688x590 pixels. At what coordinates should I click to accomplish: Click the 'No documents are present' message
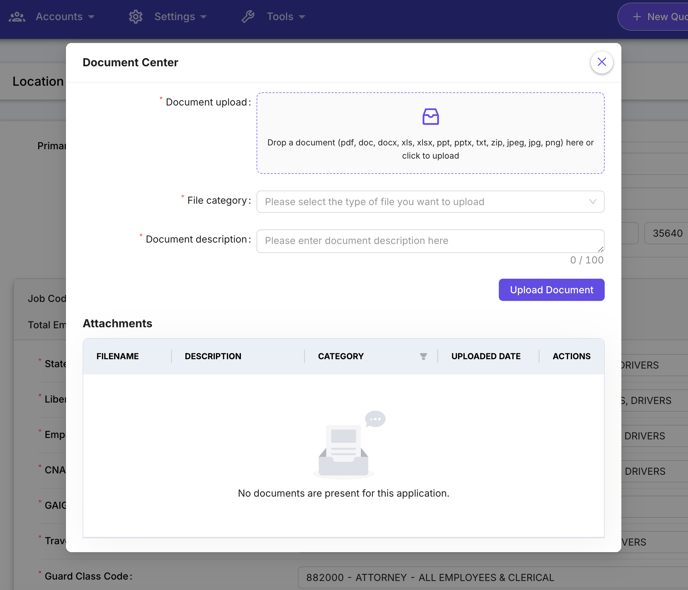tap(344, 493)
